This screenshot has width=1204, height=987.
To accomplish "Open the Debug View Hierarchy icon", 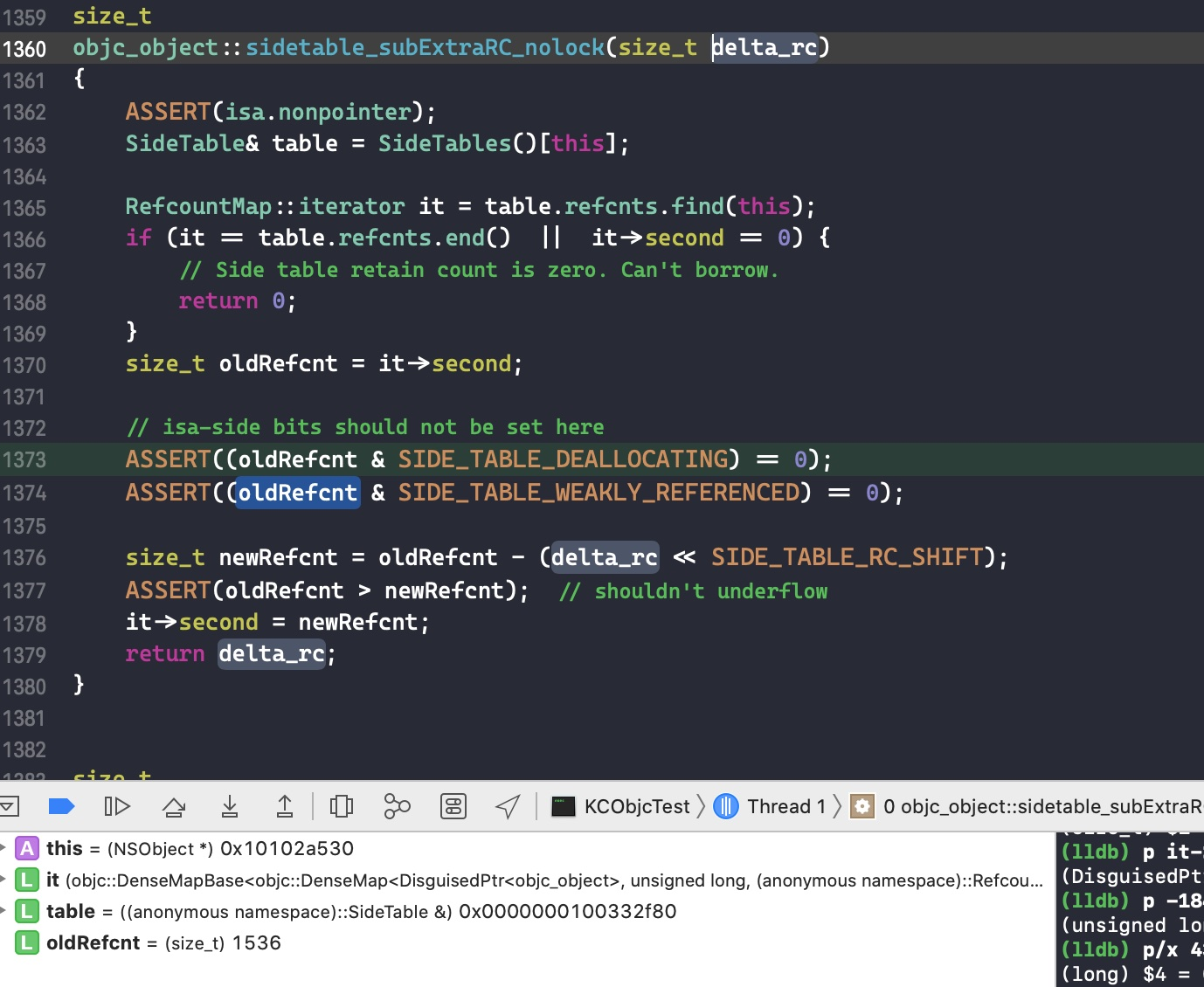I will [342, 806].
